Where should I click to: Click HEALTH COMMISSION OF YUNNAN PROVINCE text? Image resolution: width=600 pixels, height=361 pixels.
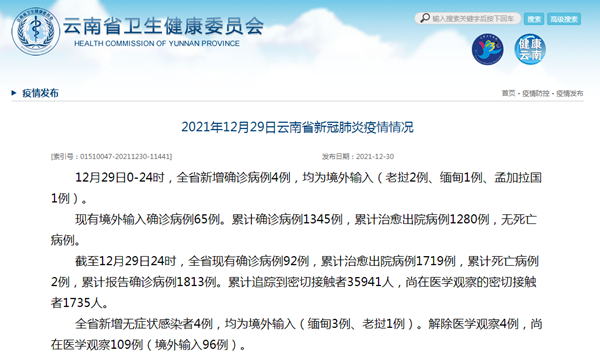[x=157, y=44]
